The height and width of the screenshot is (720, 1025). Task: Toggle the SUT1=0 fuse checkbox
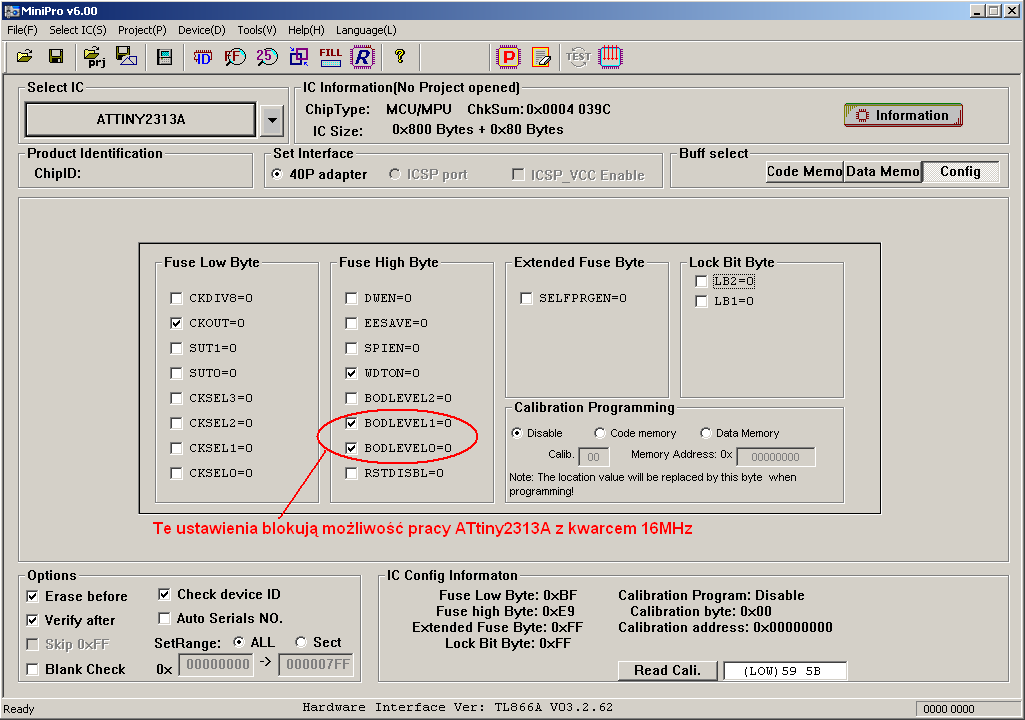click(176, 348)
